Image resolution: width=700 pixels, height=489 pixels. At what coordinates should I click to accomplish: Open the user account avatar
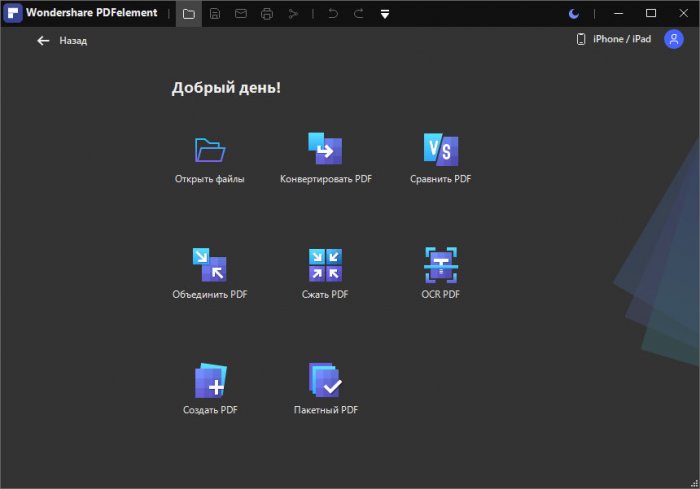(x=674, y=39)
